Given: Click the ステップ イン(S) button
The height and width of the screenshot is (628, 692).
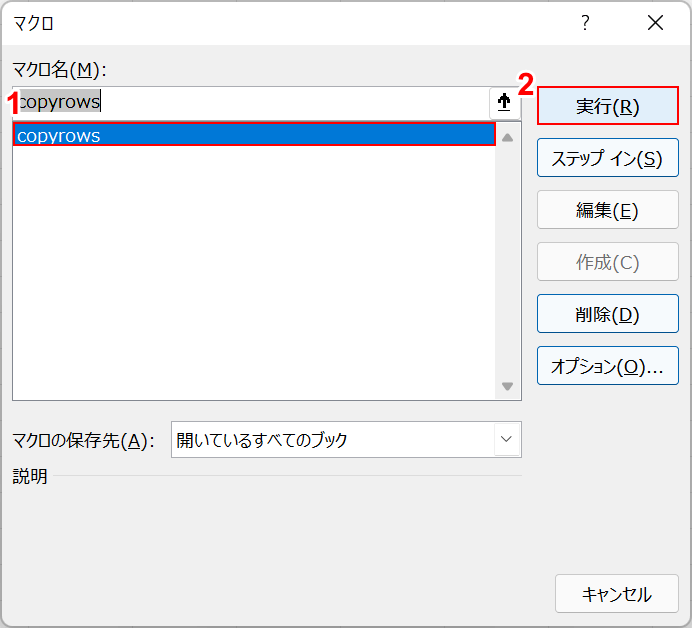Looking at the screenshot, I should point(607,158).
